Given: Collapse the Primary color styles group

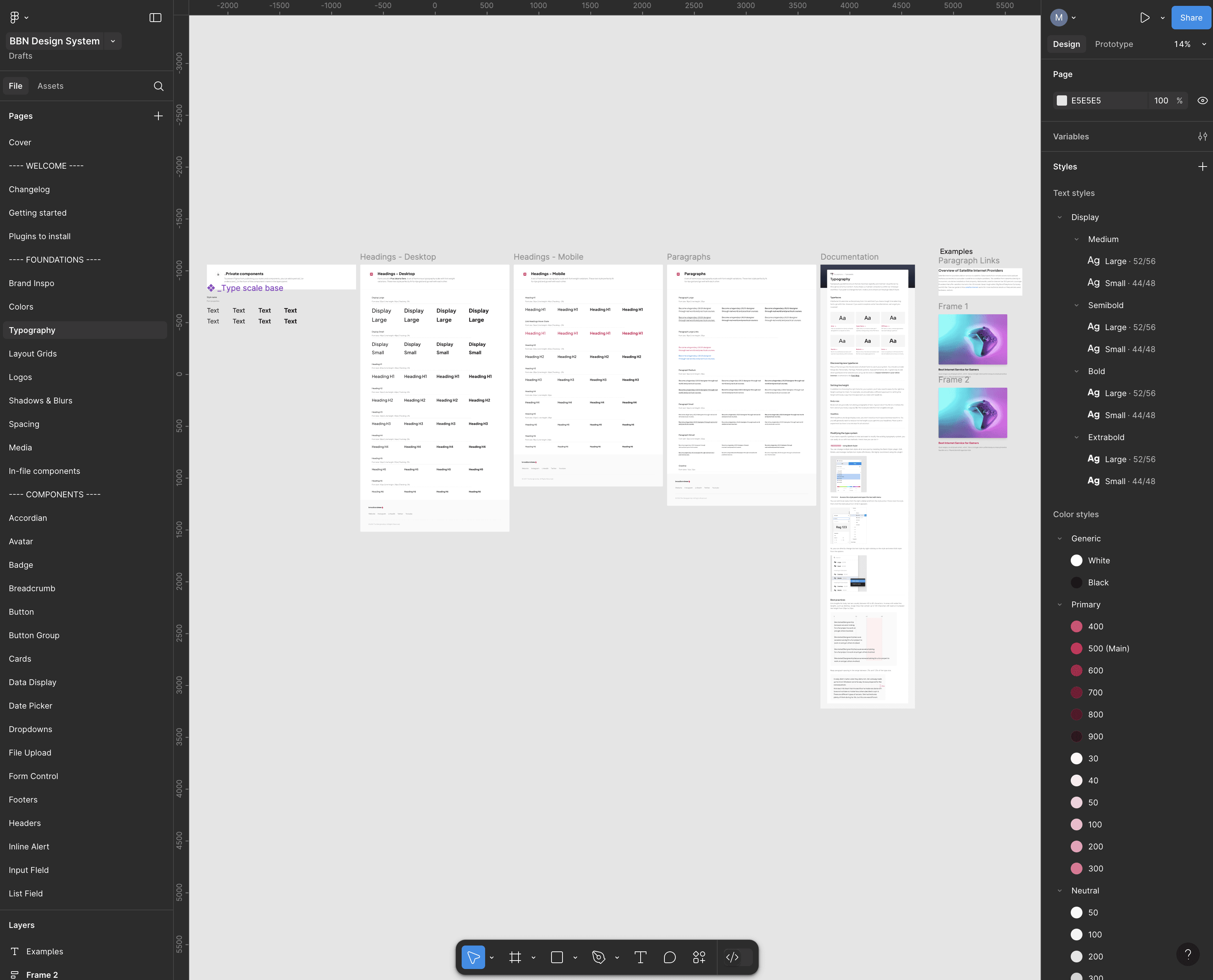Looking at the screenshot, I should (x=1059, y=604).
